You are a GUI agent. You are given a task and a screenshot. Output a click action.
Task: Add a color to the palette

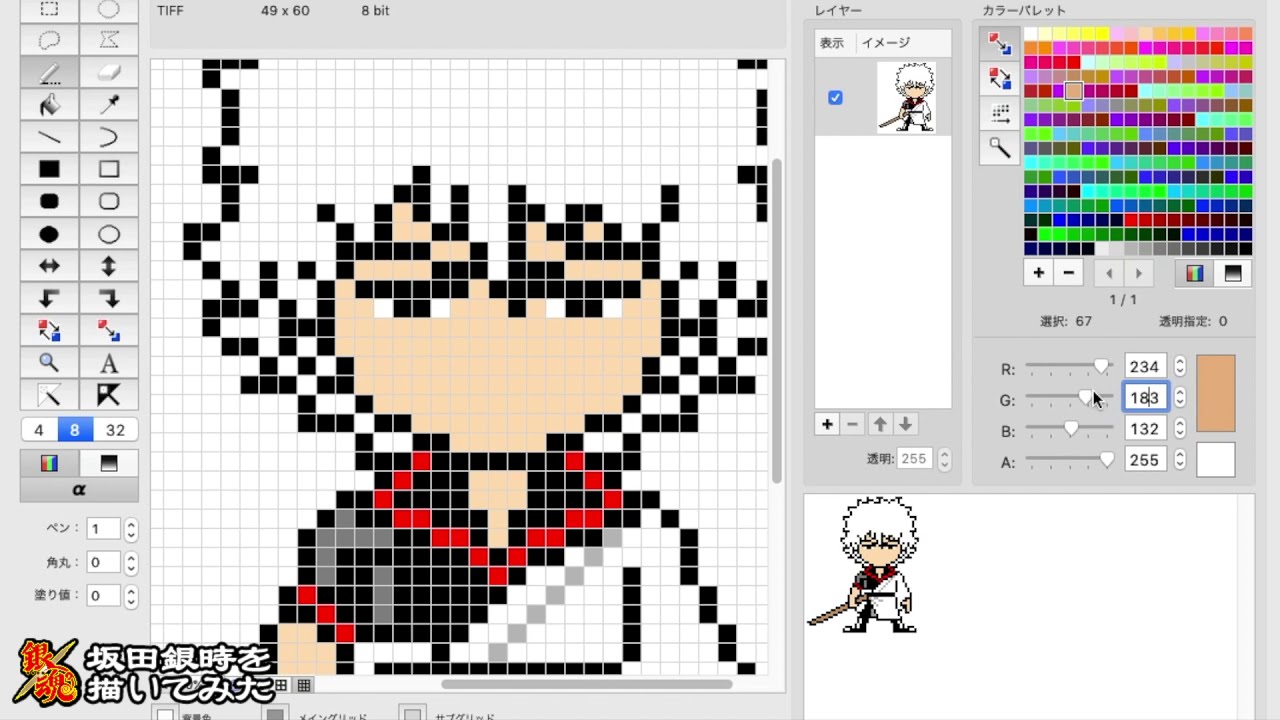1038,273
